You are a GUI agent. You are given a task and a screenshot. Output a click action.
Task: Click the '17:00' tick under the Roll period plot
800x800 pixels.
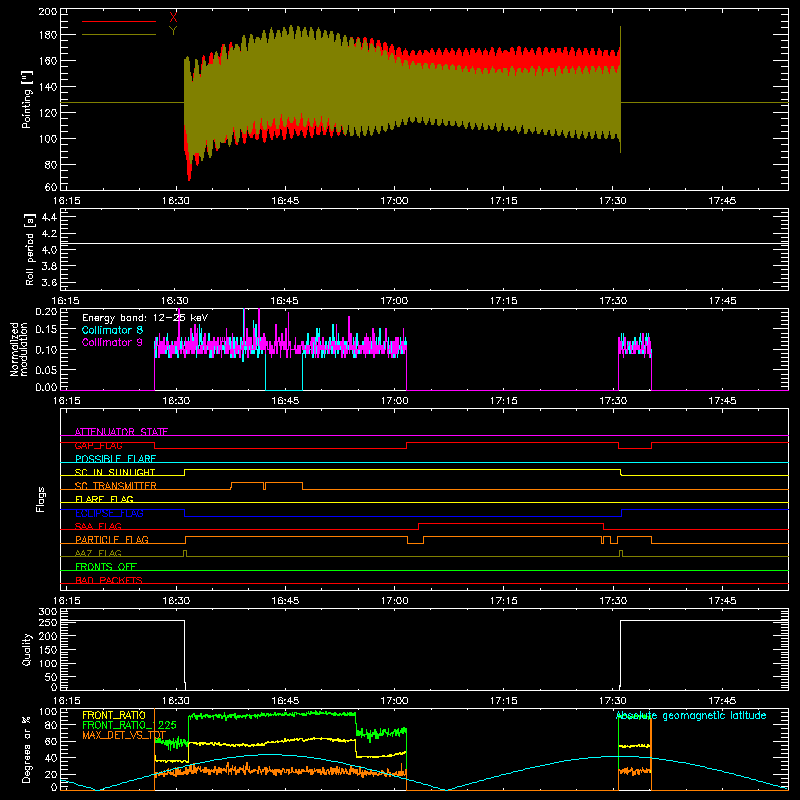[394, 301]
